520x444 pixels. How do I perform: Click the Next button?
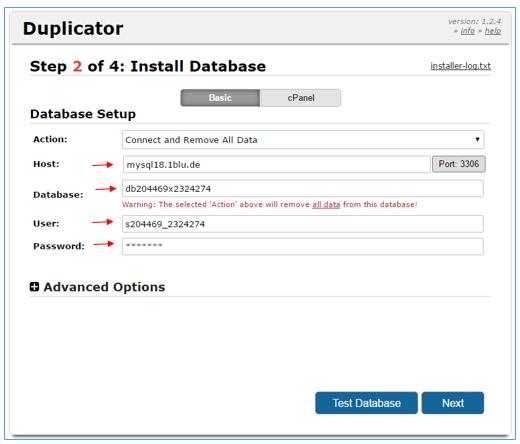453,403
